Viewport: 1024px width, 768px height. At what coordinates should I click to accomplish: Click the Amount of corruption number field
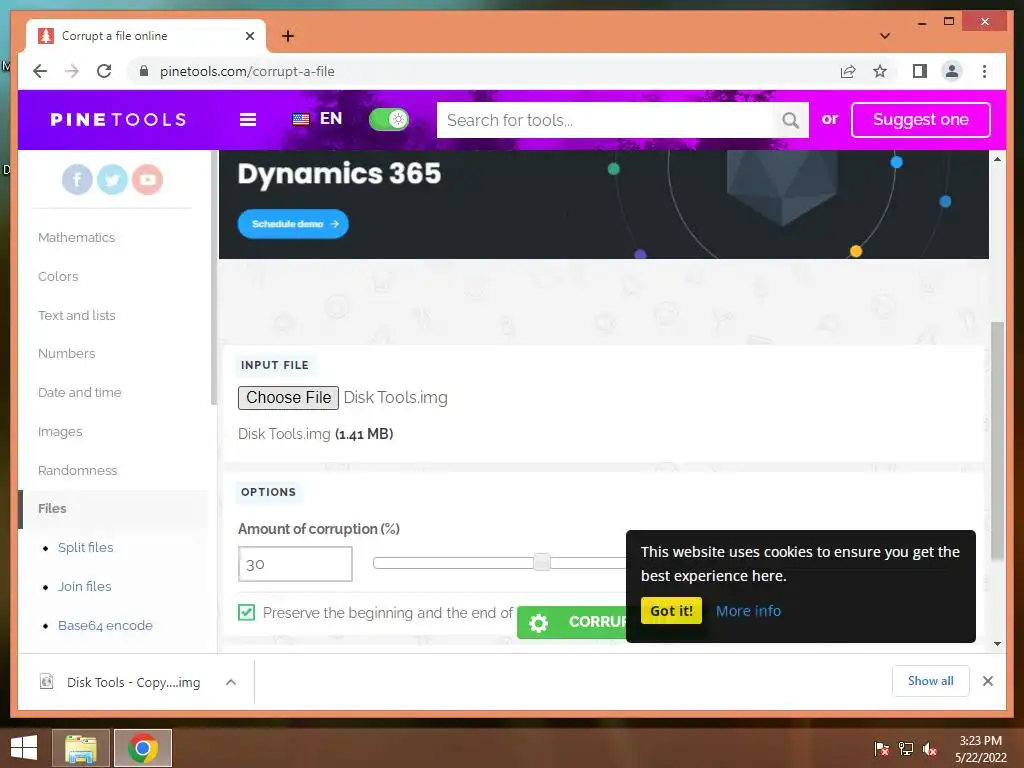pyautogui.click(x=295, y=564)
